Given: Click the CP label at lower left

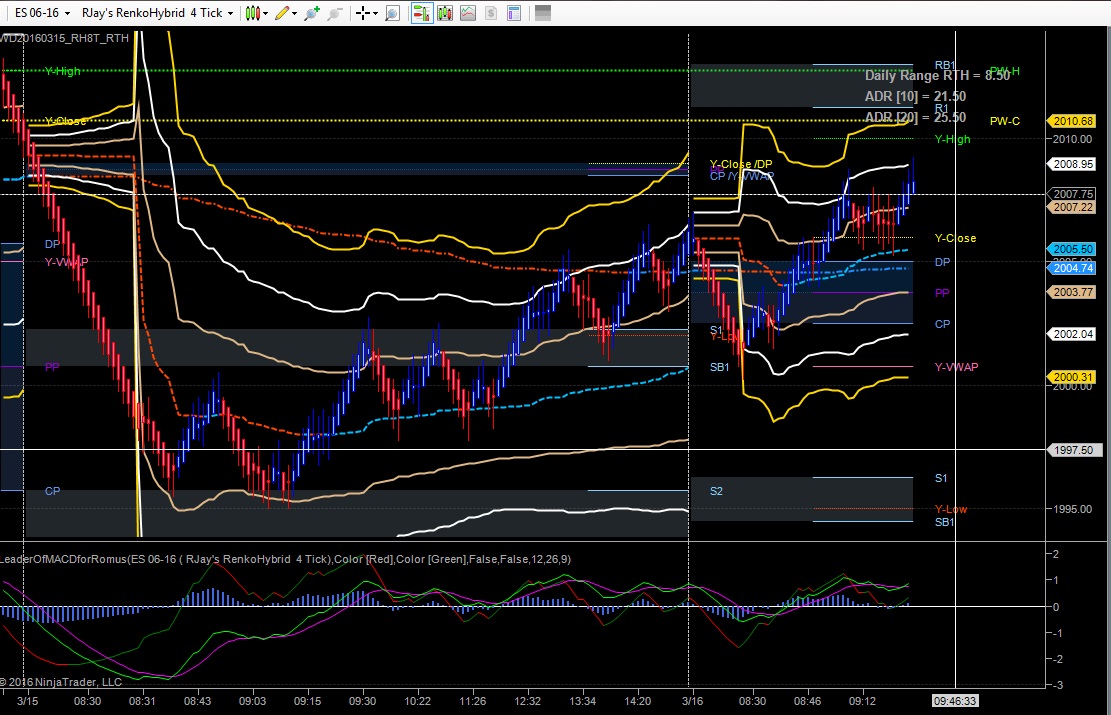Looking at the screenshot, I should point(52,491).
